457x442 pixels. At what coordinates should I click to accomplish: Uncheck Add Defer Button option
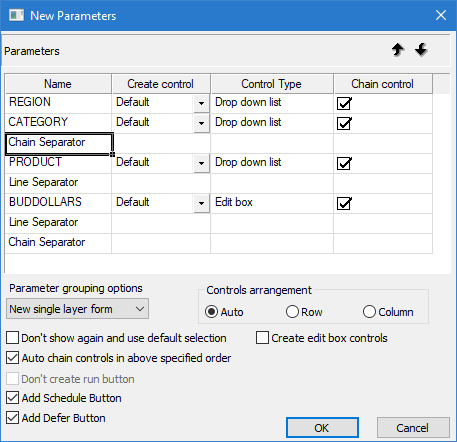(13, 418)
